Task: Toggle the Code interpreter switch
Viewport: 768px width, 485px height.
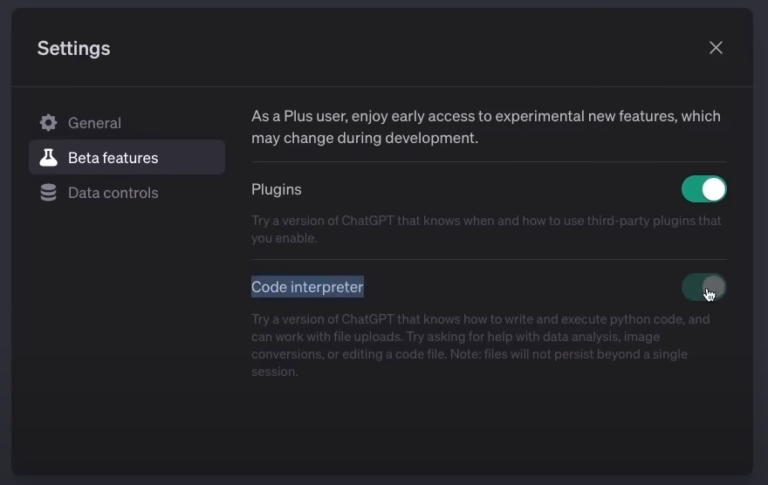Action: point(704,288)
